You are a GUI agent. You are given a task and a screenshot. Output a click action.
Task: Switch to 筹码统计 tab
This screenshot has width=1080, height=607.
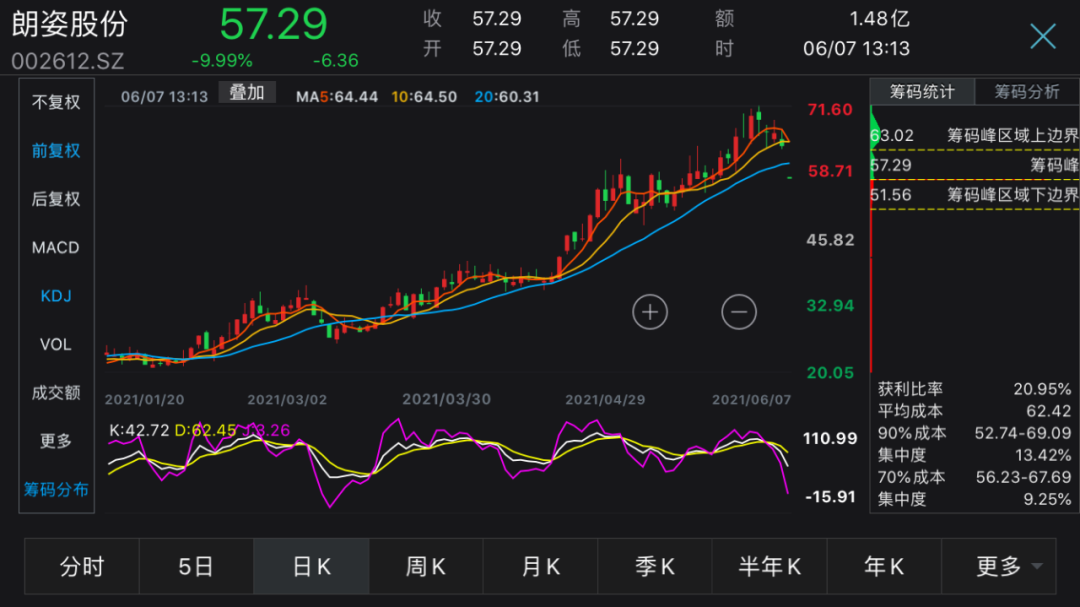pyautogui.click(x=922, y=92)
